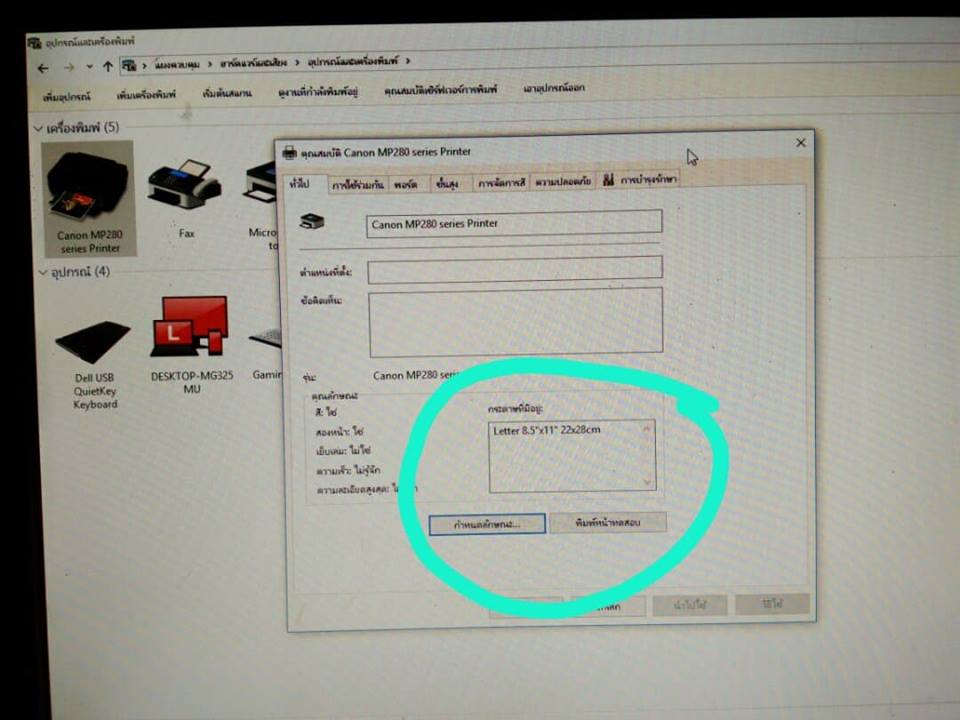Screen dimensions: 960x720
Task: Click the address bar control panel icon
Action: coord(128,65)
